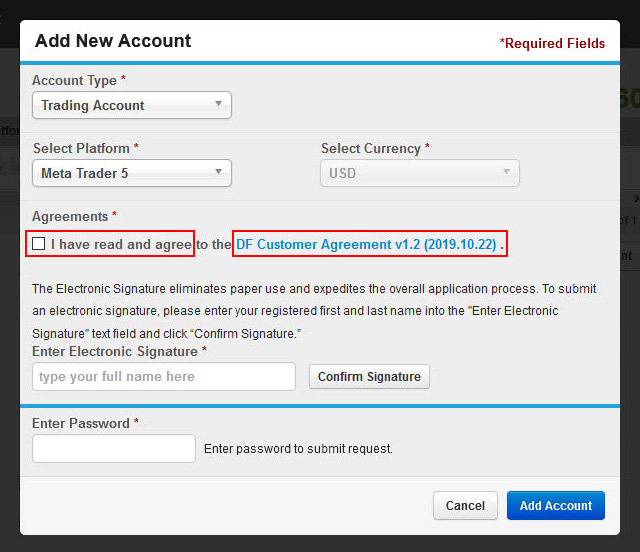
Task: Submit with the blue Add Account button
Action: [x=556, y=505]
